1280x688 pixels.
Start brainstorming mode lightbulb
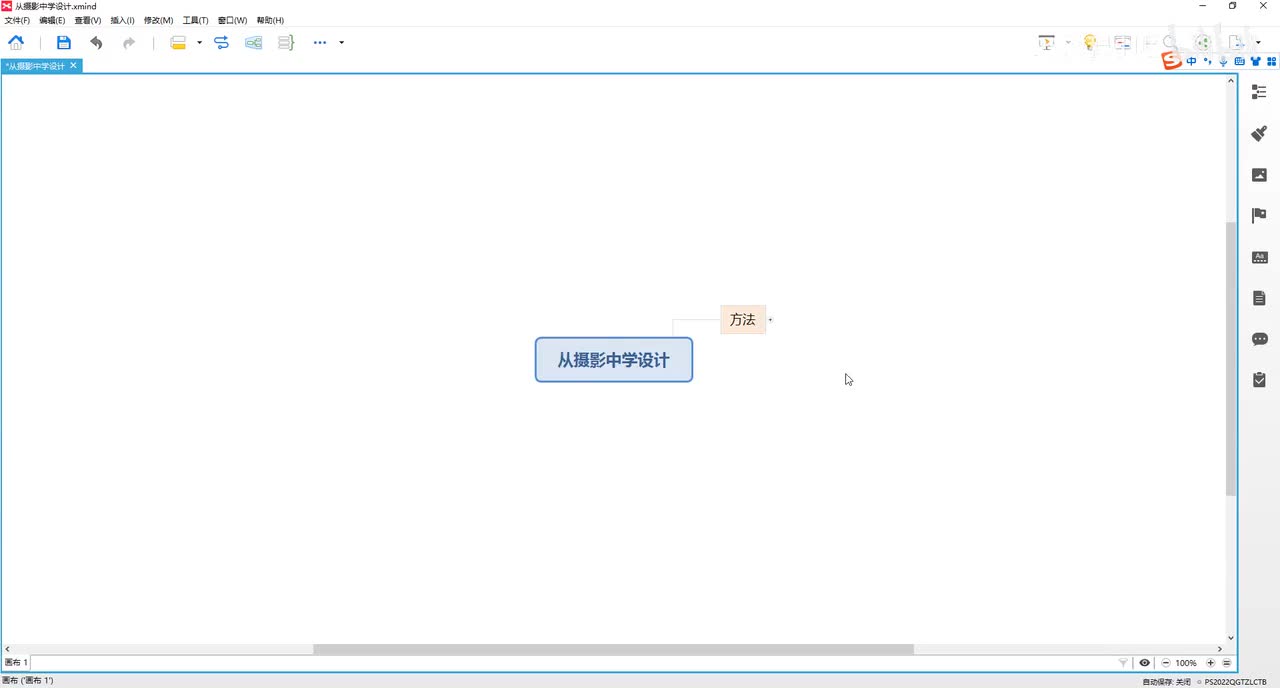(1090, 42)
